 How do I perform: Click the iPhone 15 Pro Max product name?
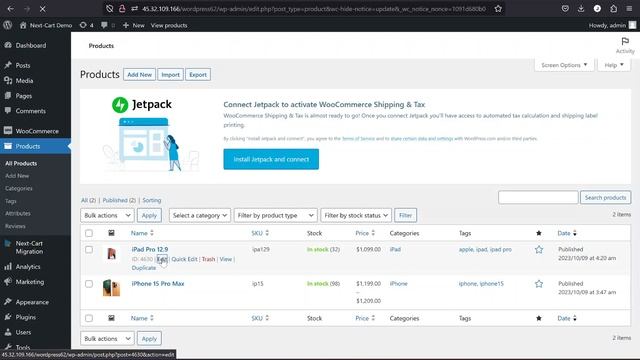[158, 284]
